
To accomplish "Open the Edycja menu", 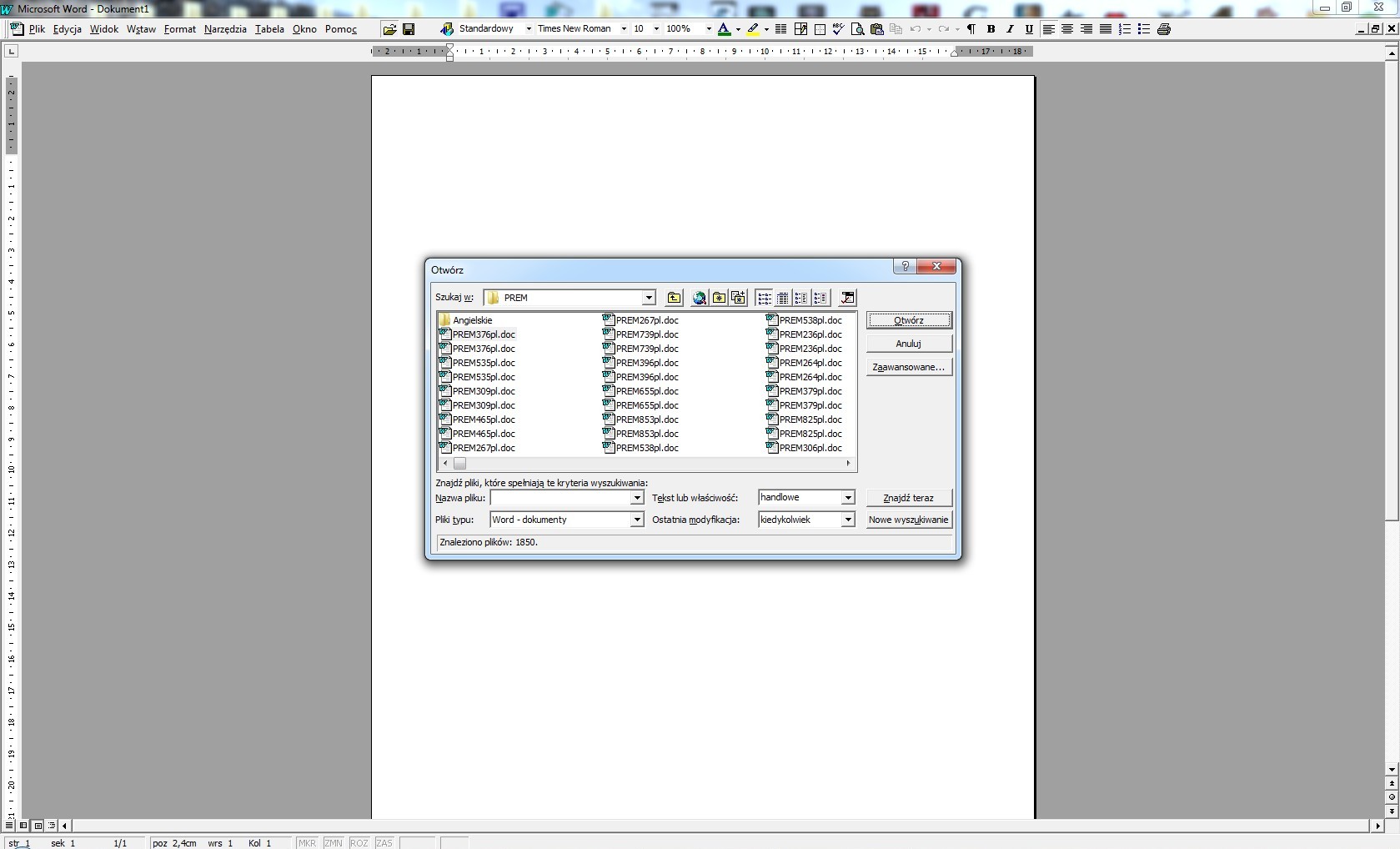I will (x=68, y=29).
